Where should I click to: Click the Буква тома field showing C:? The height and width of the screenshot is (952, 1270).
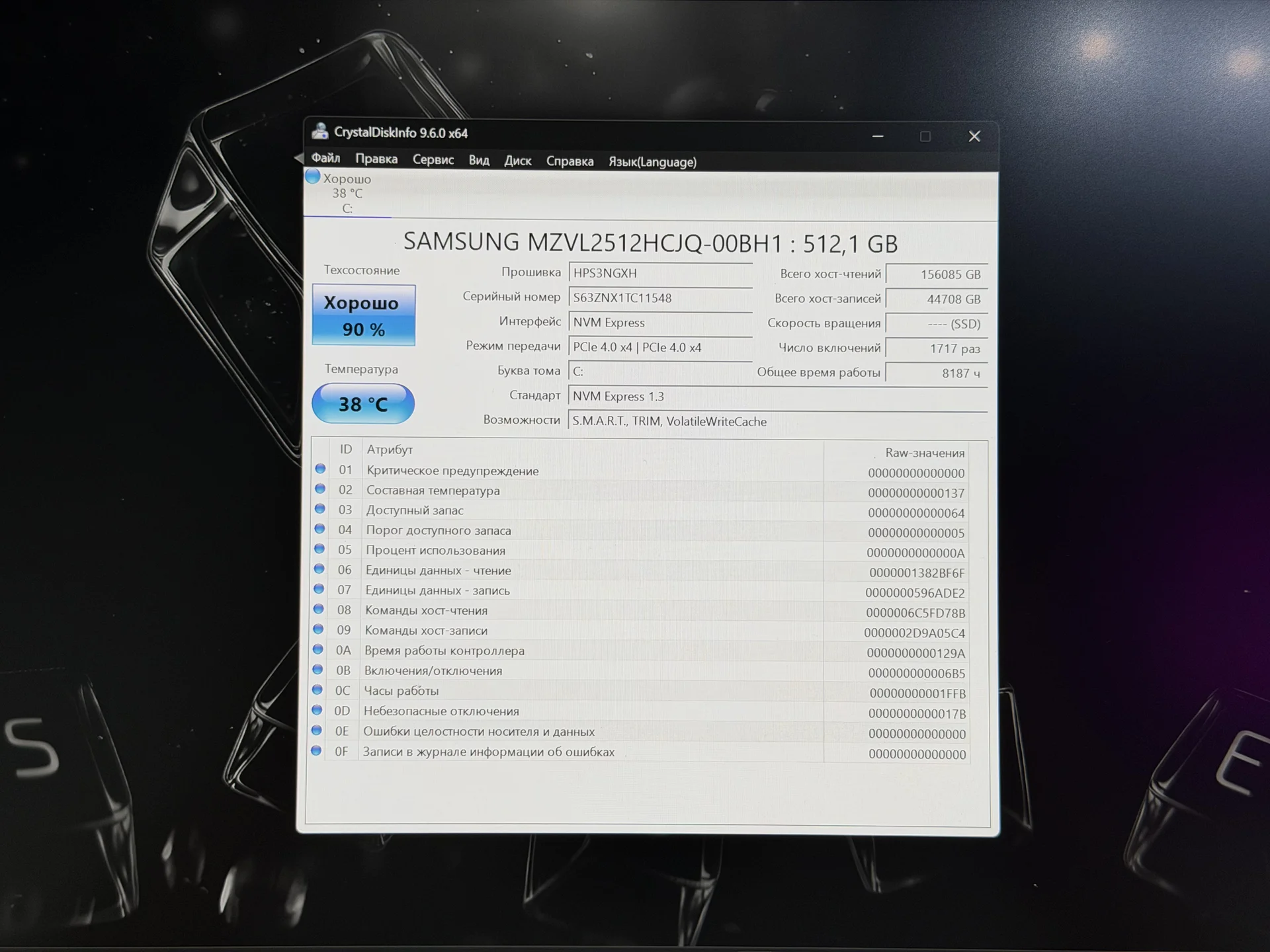pyautogui.click(x=661, y=372)
